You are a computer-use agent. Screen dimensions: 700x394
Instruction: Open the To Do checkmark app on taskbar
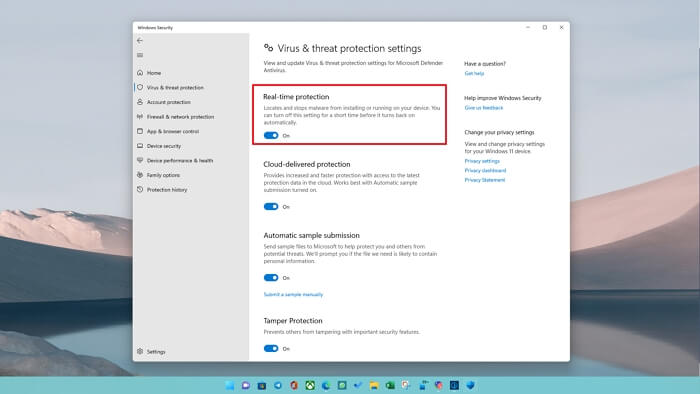coord(358,385)
